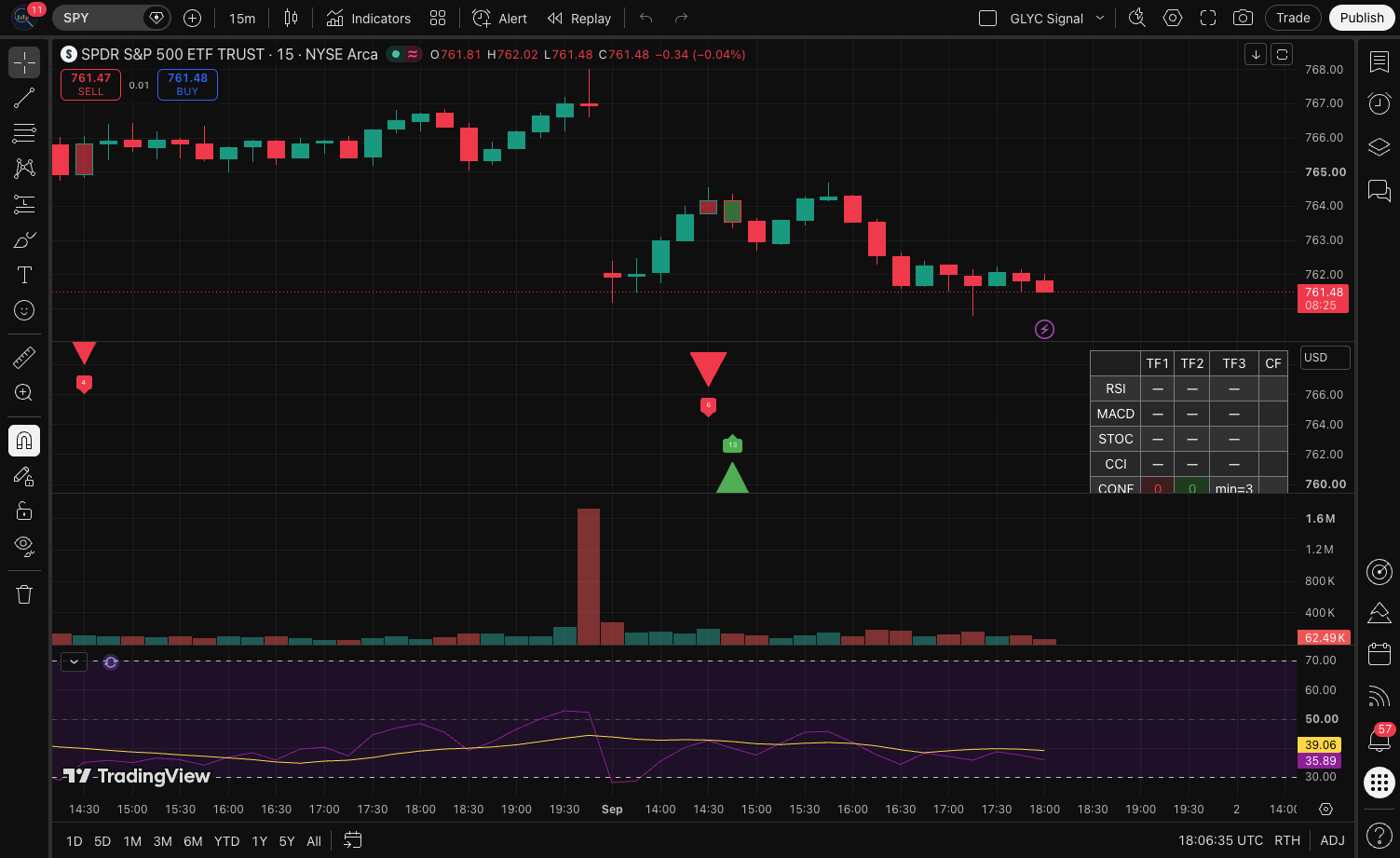Delete drawings with the trash icon
The width and height of the screenshot is (1400, 858).
[x=24, y=594]
